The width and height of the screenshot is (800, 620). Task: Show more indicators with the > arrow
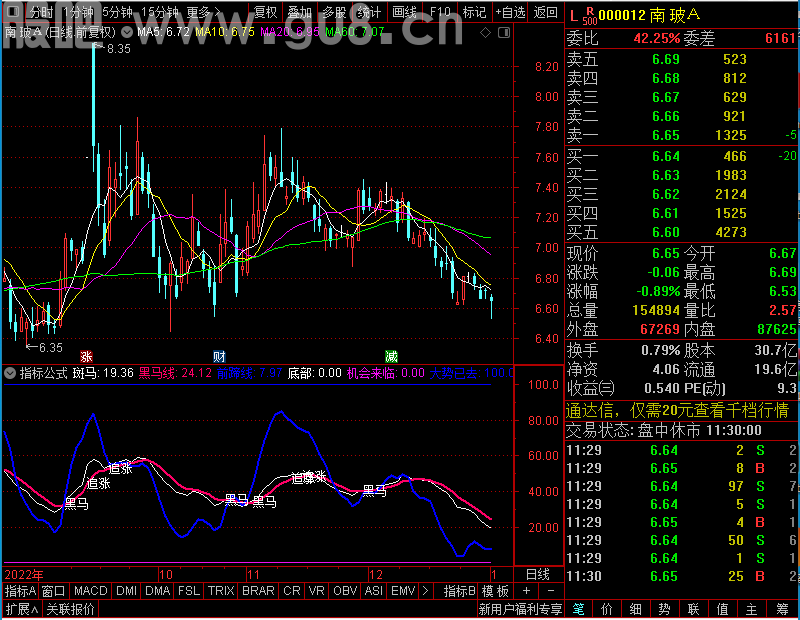[426, 591]
